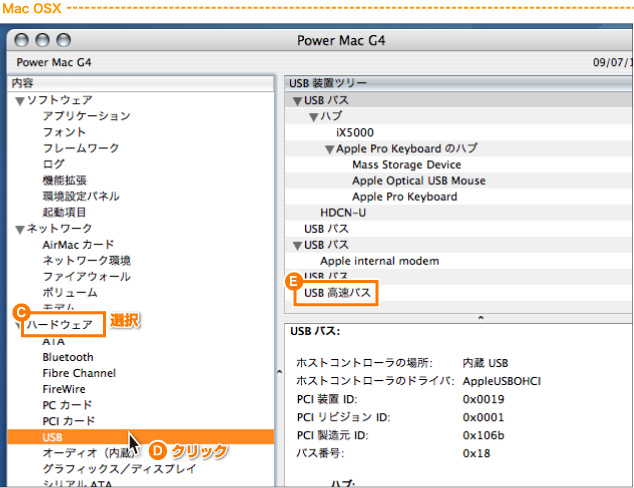The height and width of the screenshot is (488, 634).
Task: Select Bluetooth in the hardware list
Action: [x=68, y=357]
